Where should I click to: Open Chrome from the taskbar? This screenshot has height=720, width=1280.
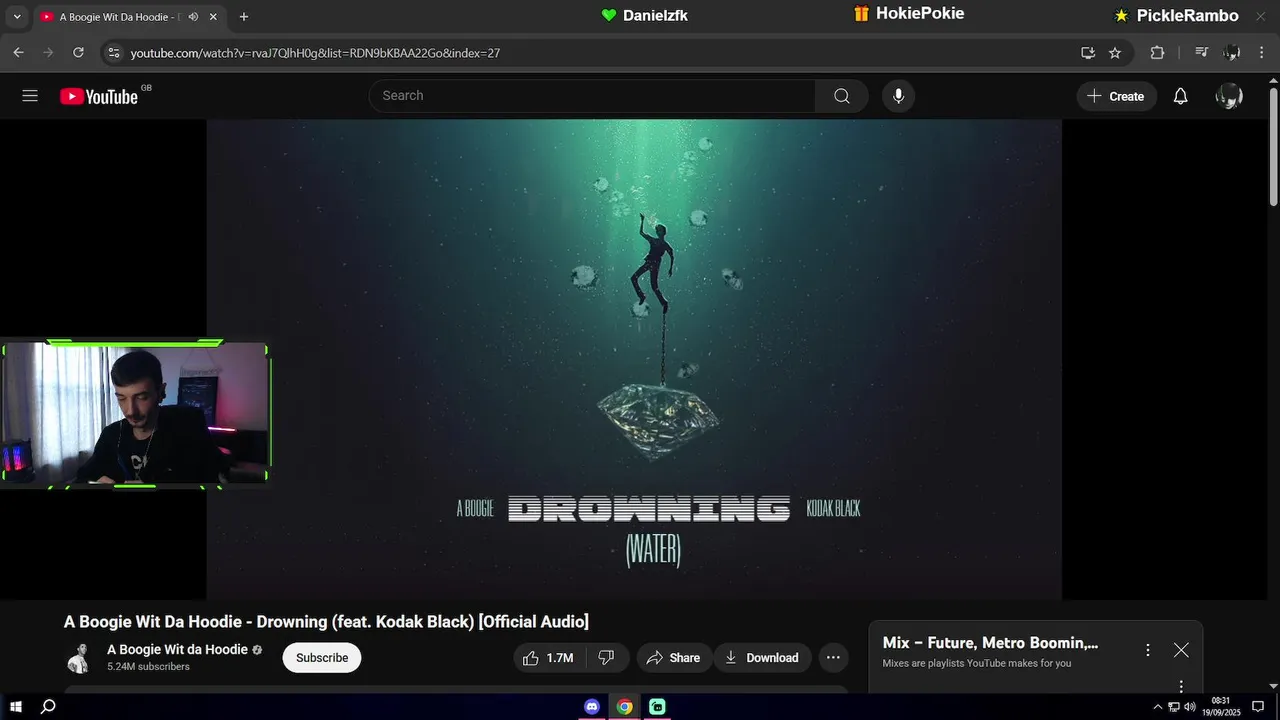(624, 707)
